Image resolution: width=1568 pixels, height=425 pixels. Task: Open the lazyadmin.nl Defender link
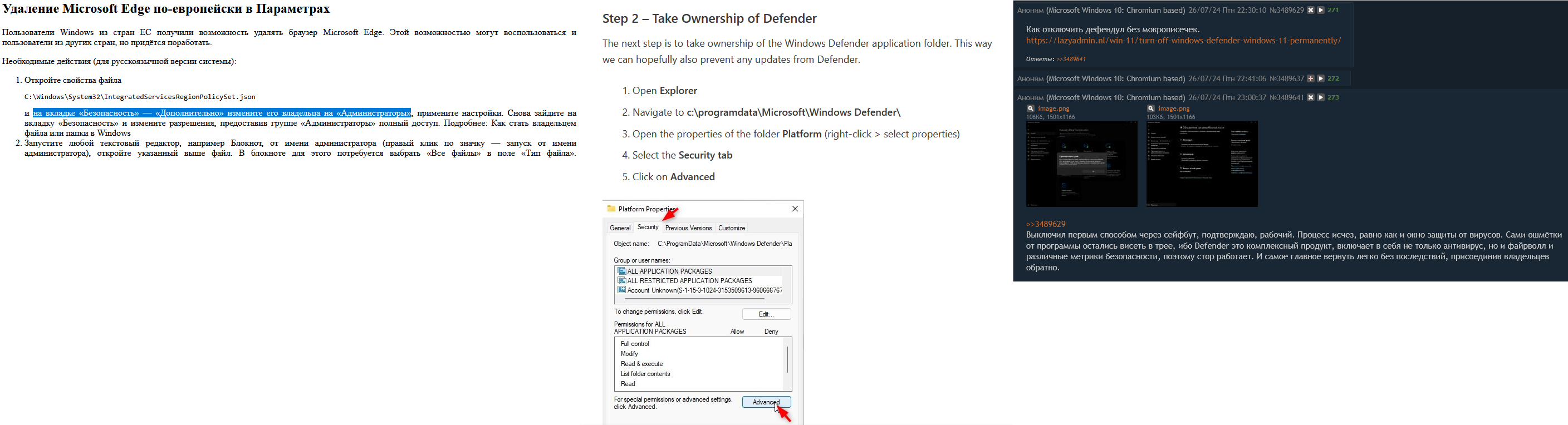1183,41
